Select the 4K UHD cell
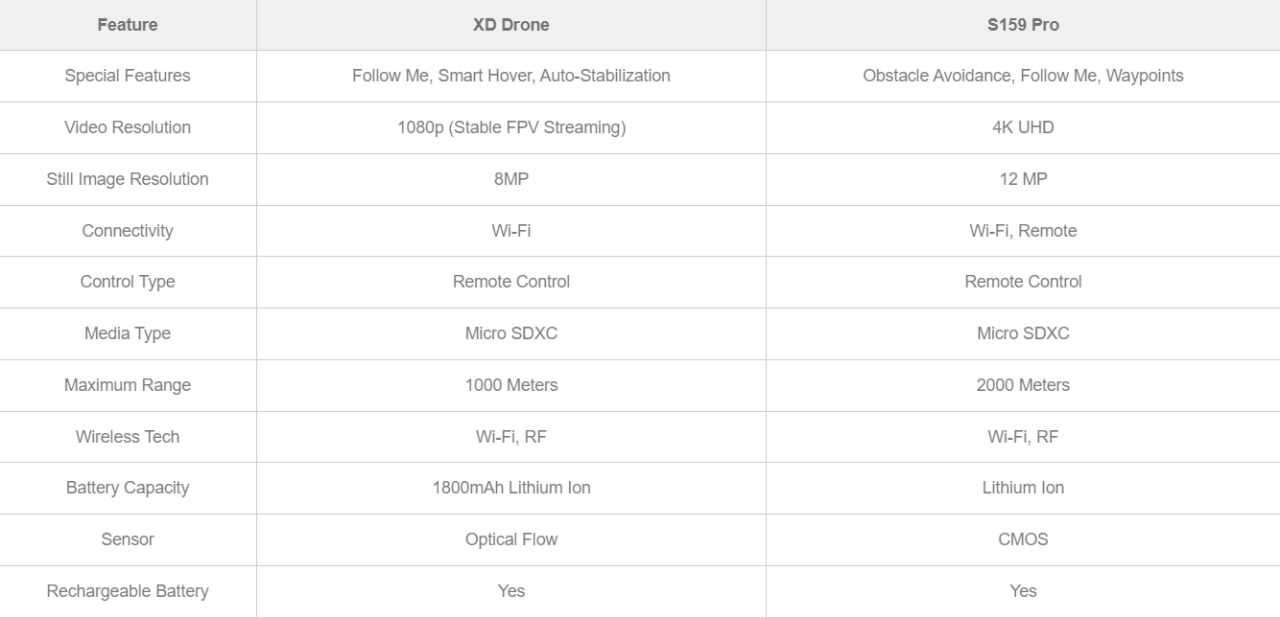The image size is (1280, 618). click(1023, 128)
